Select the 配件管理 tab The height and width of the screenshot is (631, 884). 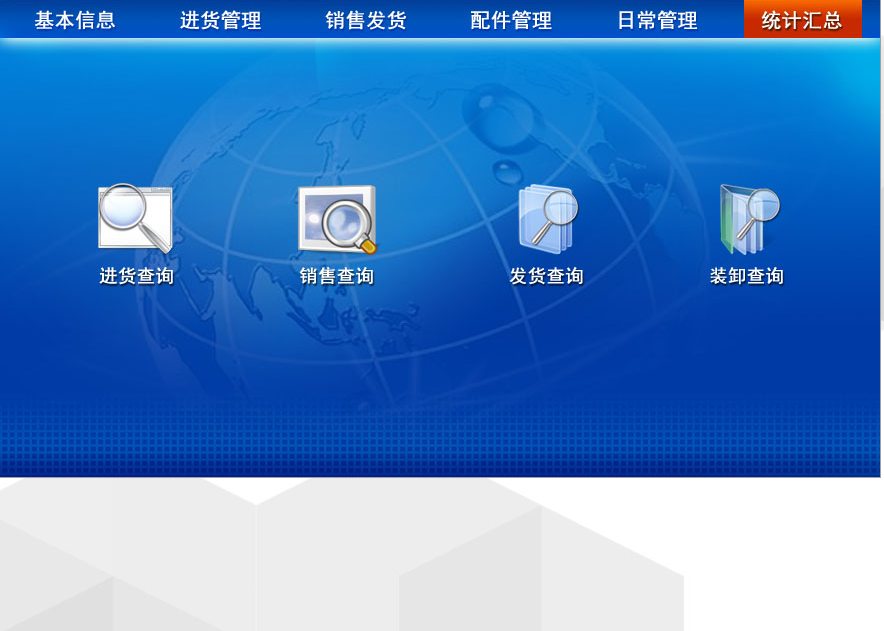click(511, 20)
